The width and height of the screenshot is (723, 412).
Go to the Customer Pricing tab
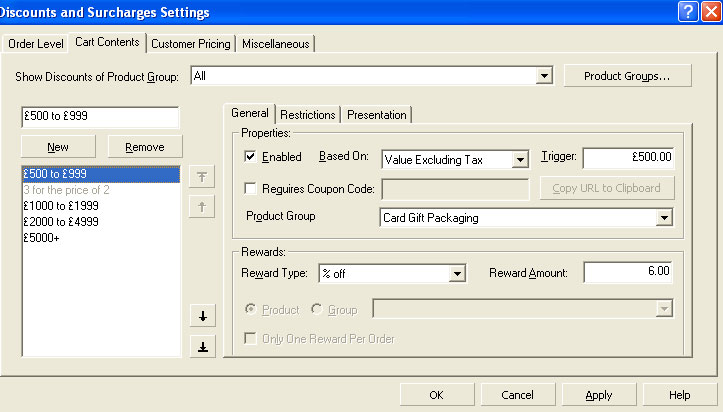193,43
